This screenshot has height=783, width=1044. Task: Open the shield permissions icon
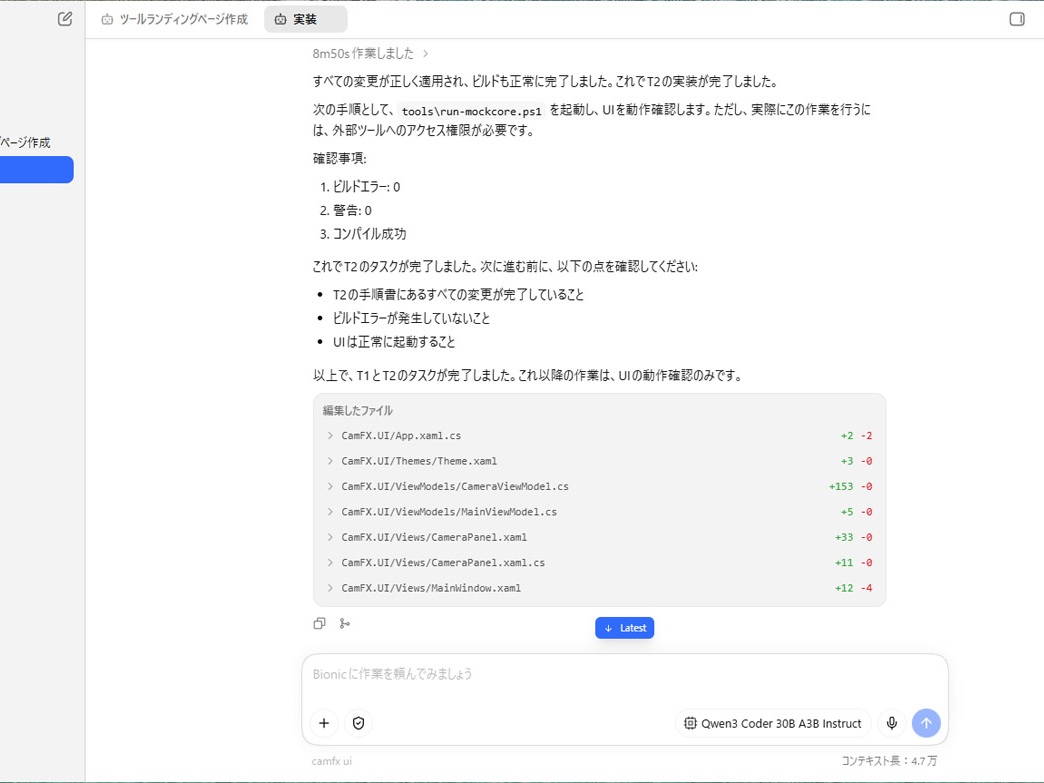[x=358, y=722]
